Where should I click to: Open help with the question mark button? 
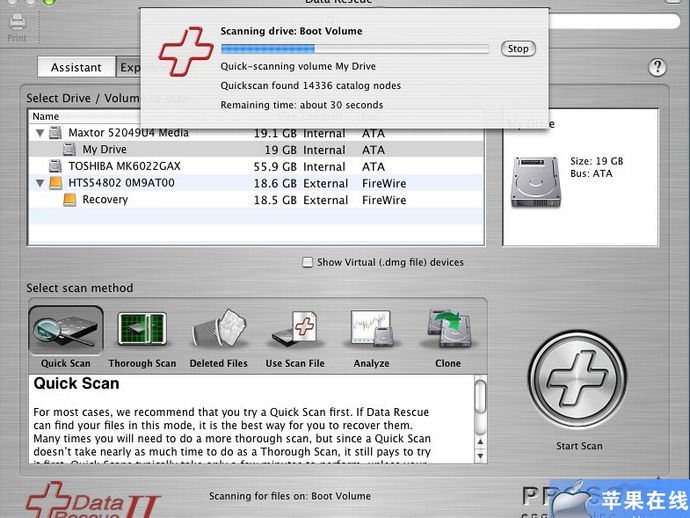coord(657,67)
